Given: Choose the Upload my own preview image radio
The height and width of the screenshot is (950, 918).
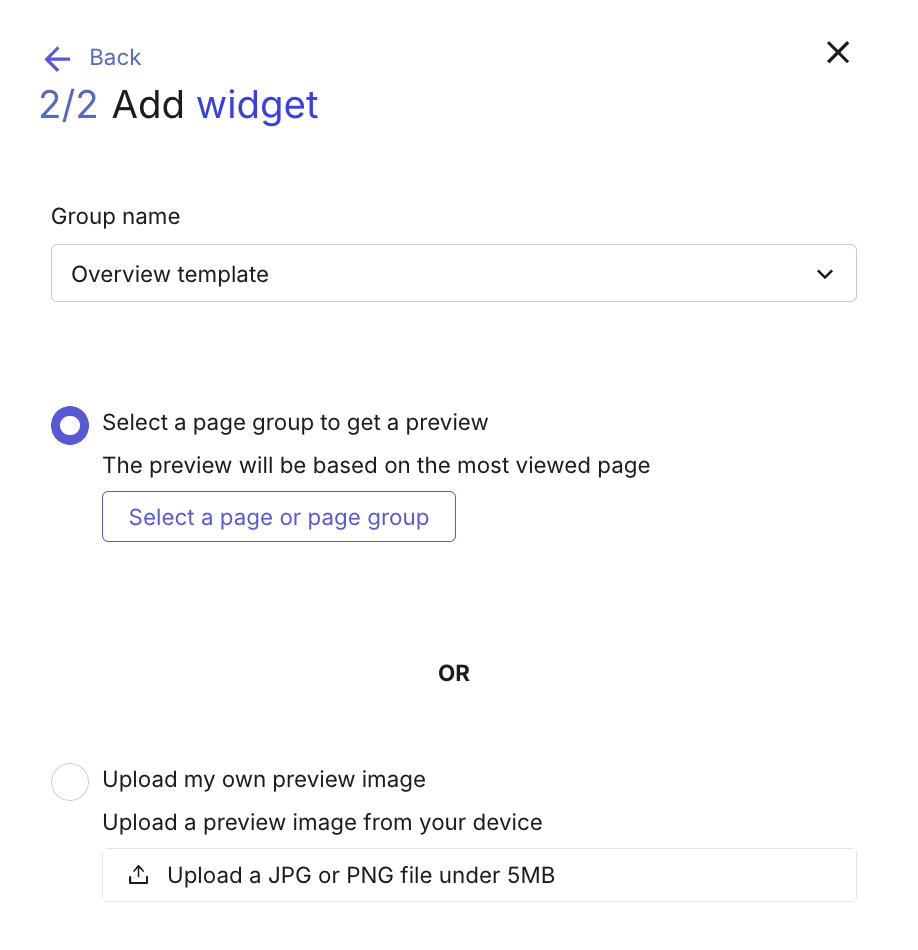Looking at the screenshot, I should 70,782.
